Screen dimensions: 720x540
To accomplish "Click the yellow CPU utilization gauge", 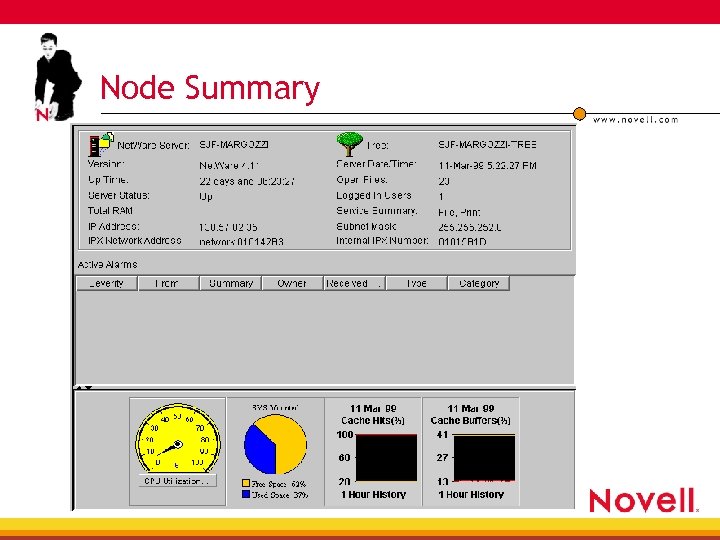I will 178,438.
